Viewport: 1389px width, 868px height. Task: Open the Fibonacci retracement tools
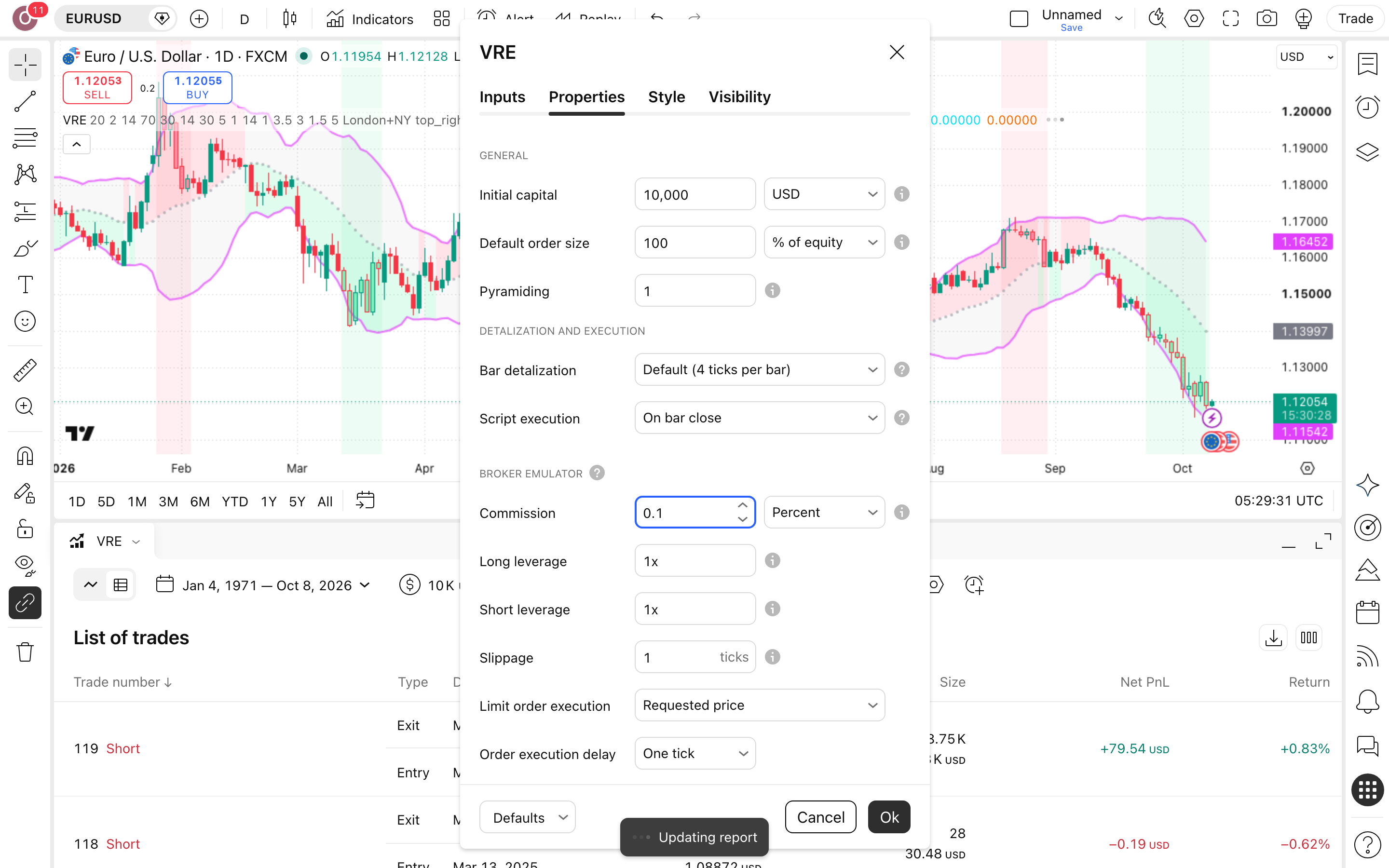[25, 138]
